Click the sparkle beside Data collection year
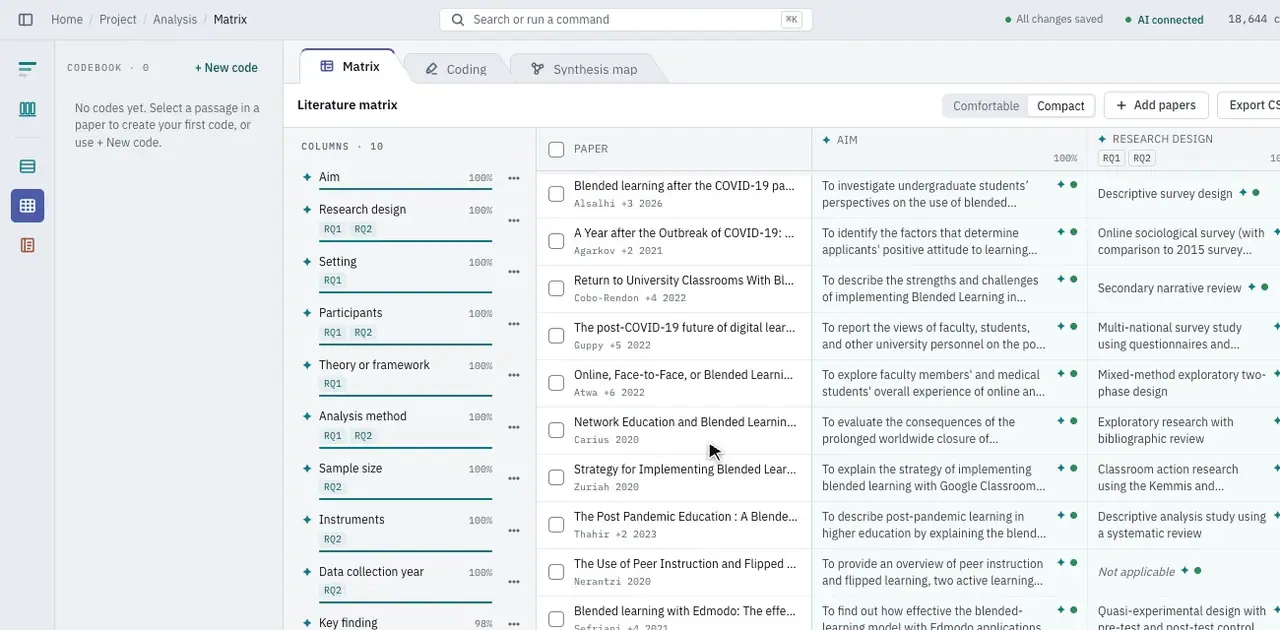Image resolution: width=1280 pixels, height=630 pixels. click(307, 571)
